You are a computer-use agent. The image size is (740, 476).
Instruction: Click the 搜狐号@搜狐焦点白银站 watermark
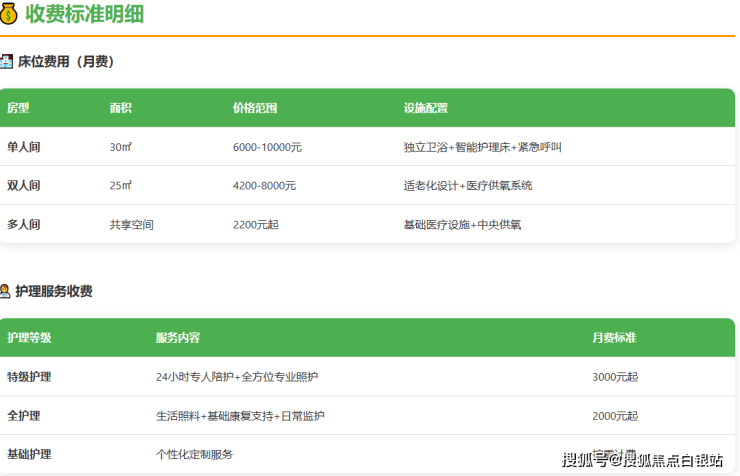tap(642, 460)
